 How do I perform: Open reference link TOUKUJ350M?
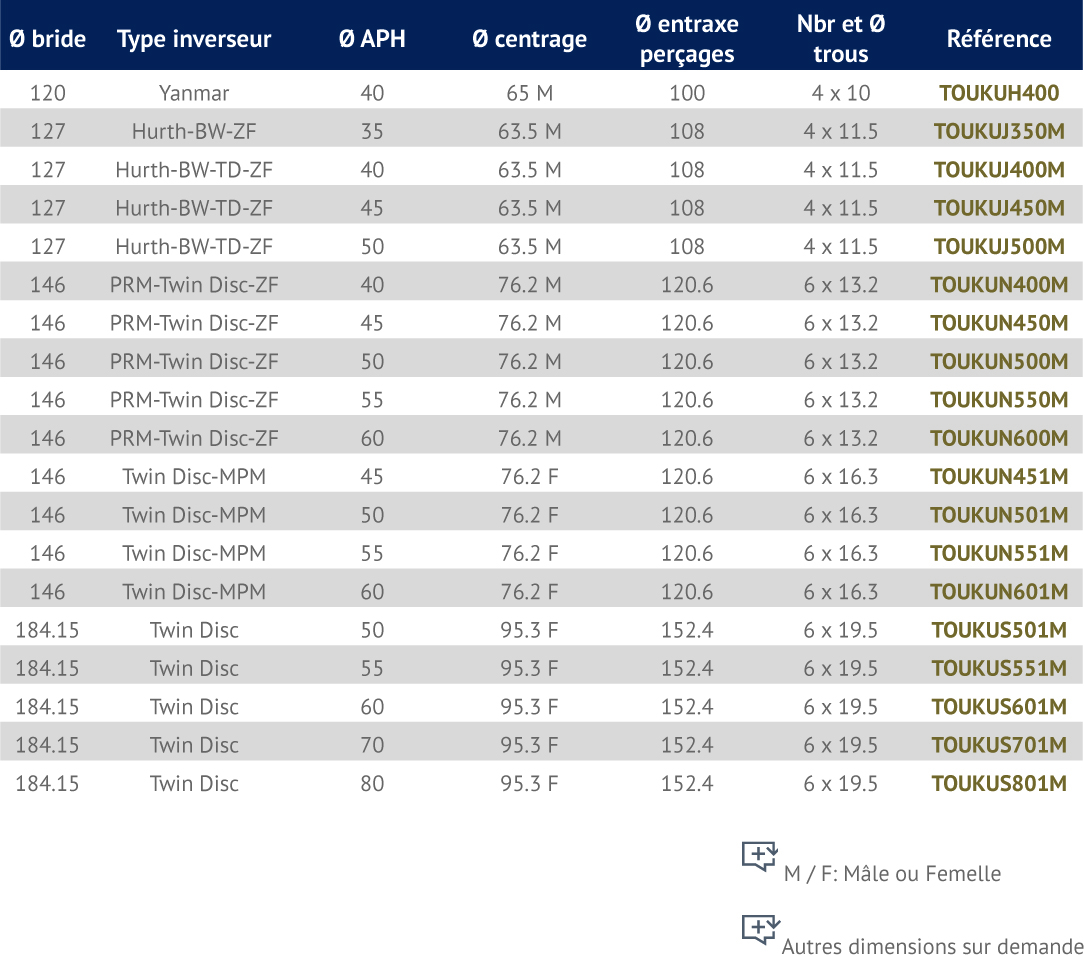coord(998,132)
